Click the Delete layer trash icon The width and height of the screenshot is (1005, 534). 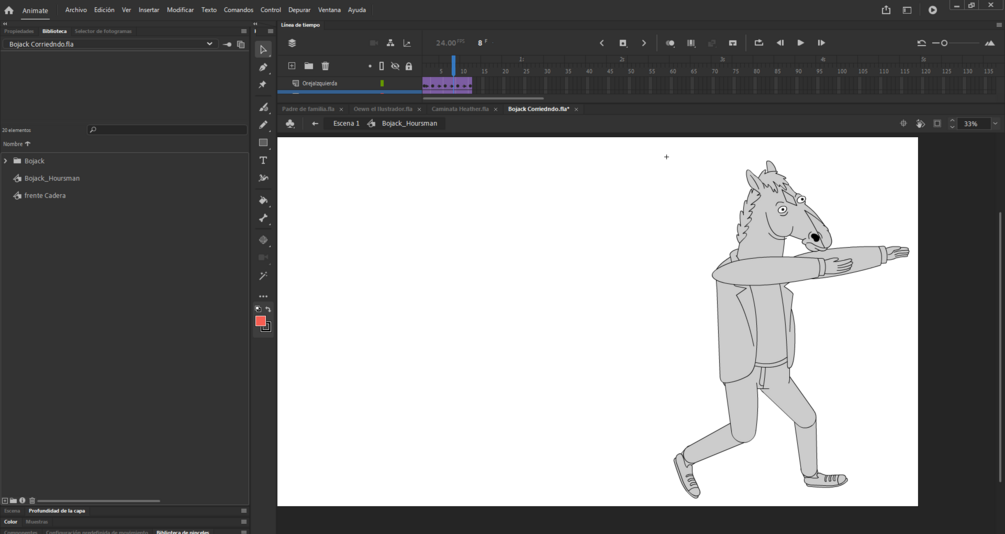pyautogui.click(x=325, y=66)
